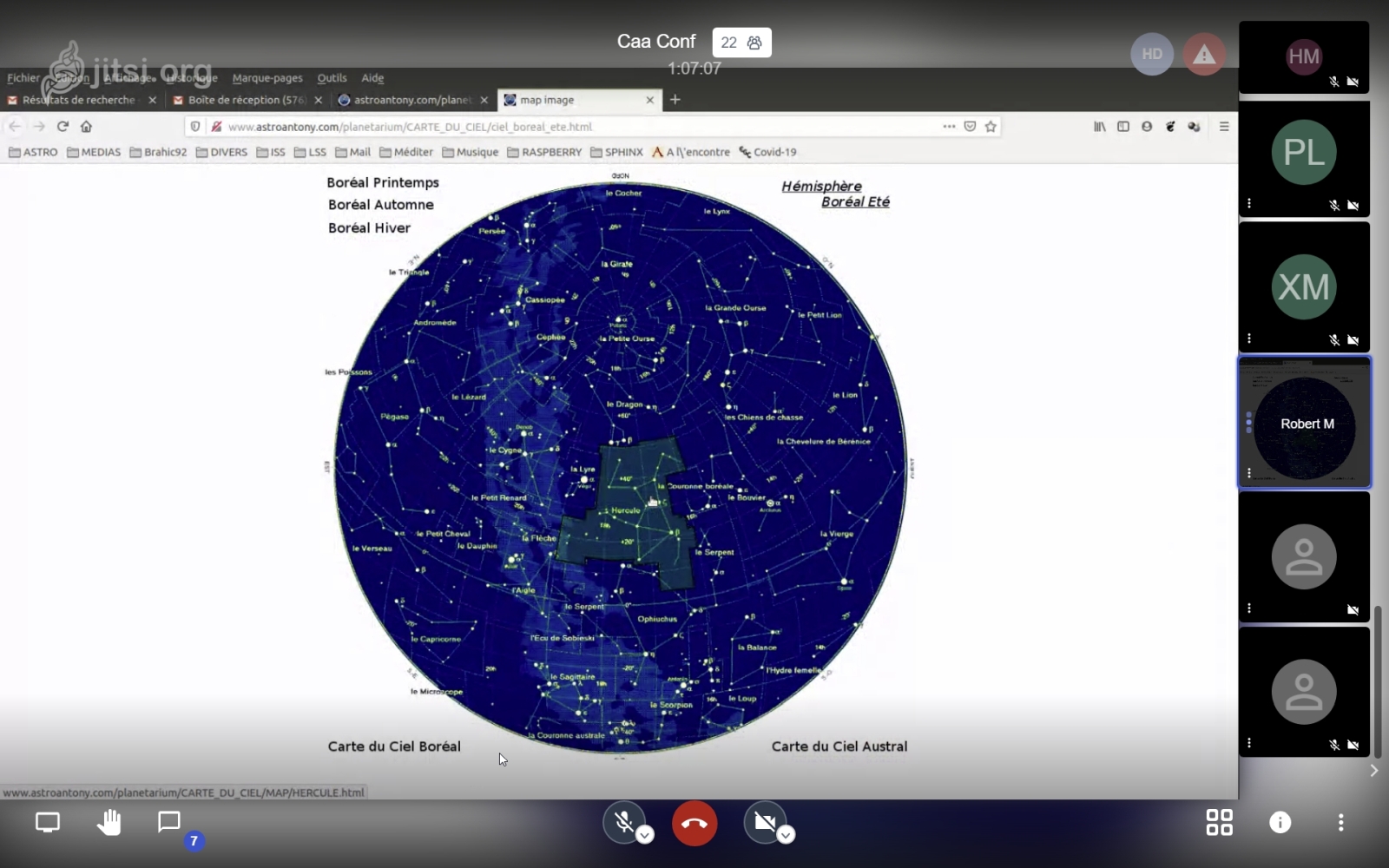The width and height of the screenshot is (1389, 868).
Task: Open XM participant options dots
Action: coord(1249,339)
